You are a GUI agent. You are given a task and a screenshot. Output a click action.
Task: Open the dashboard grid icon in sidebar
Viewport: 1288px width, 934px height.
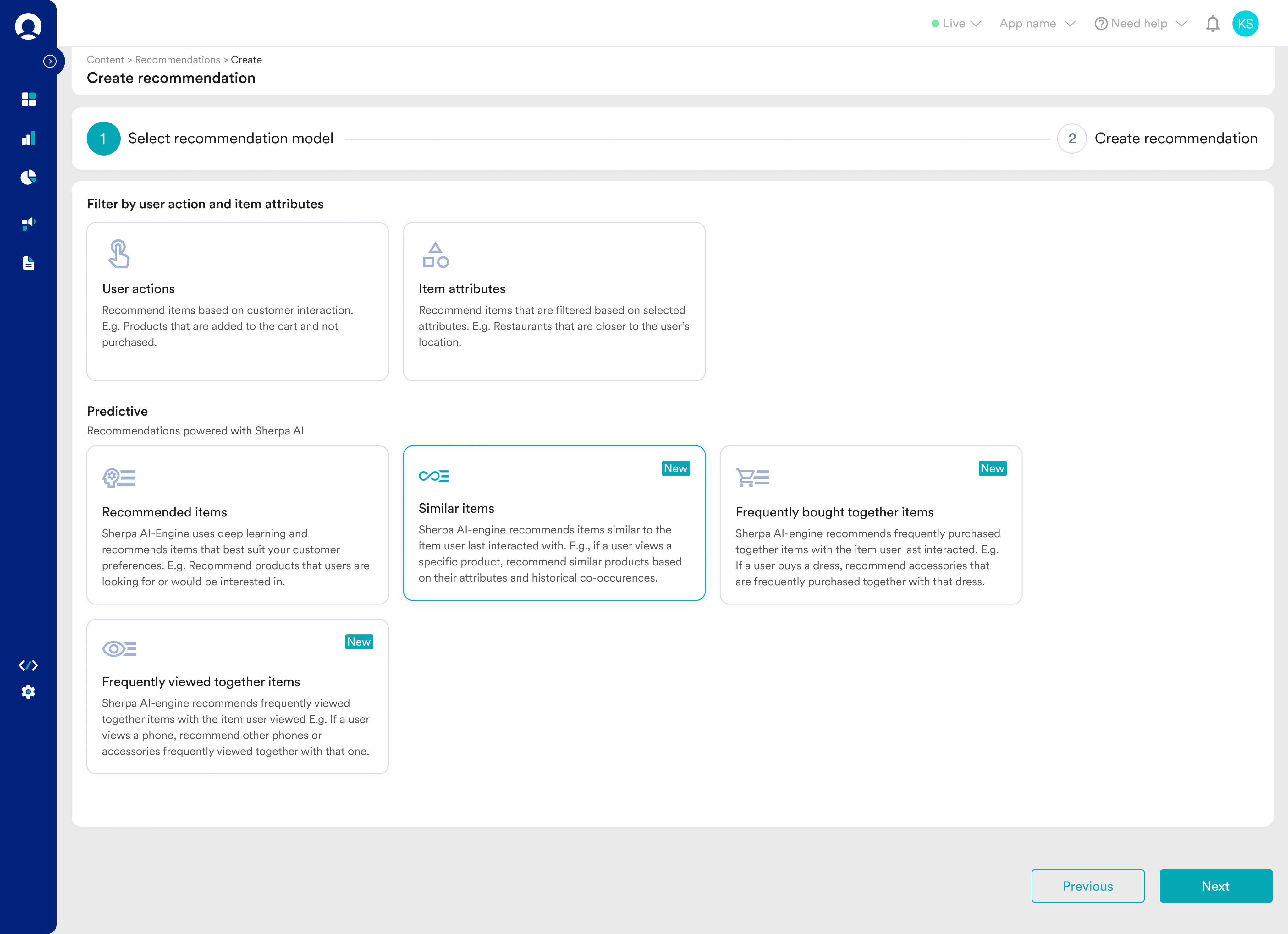(28, 99)
